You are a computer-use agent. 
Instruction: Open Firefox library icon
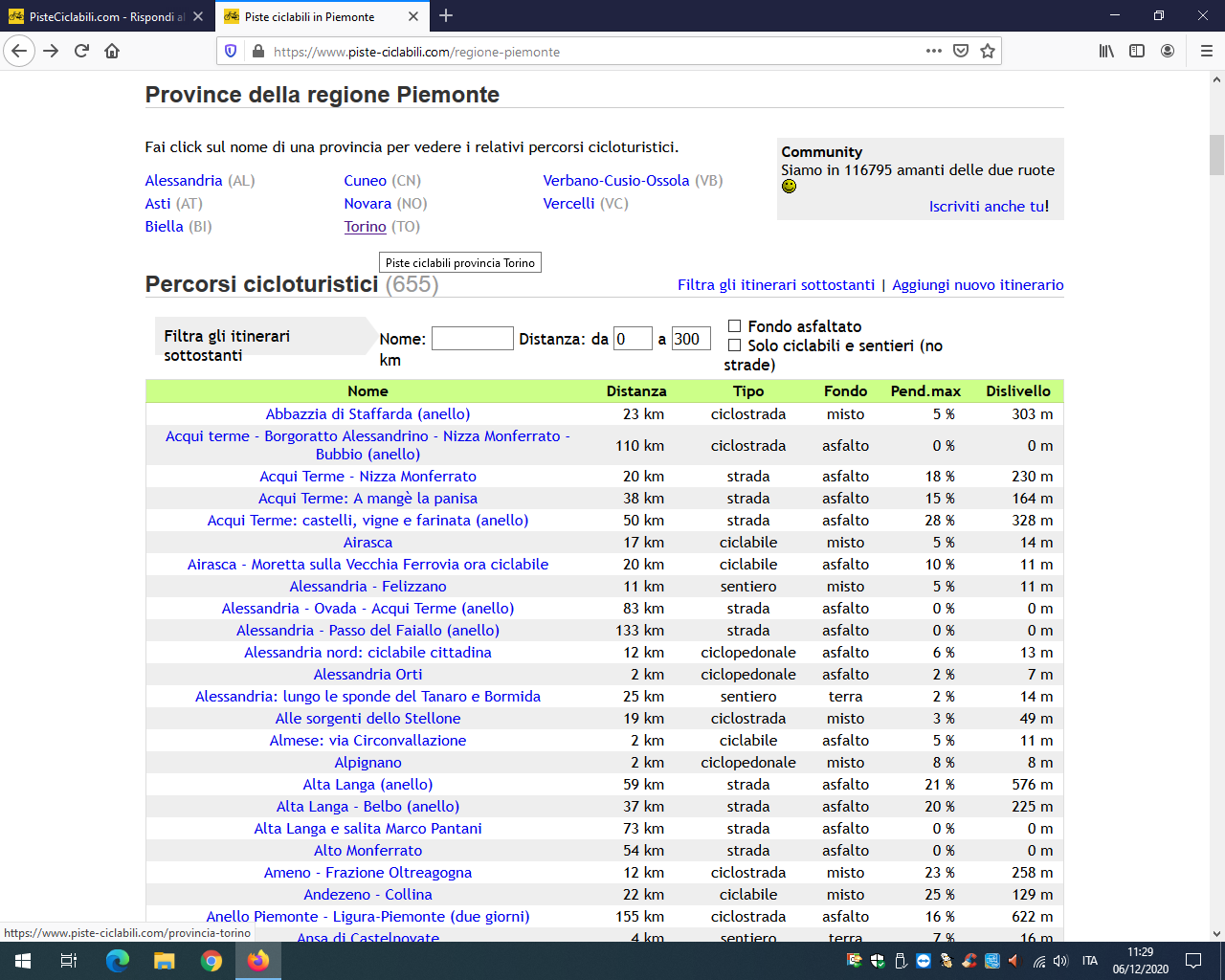tap(1106, 51)
